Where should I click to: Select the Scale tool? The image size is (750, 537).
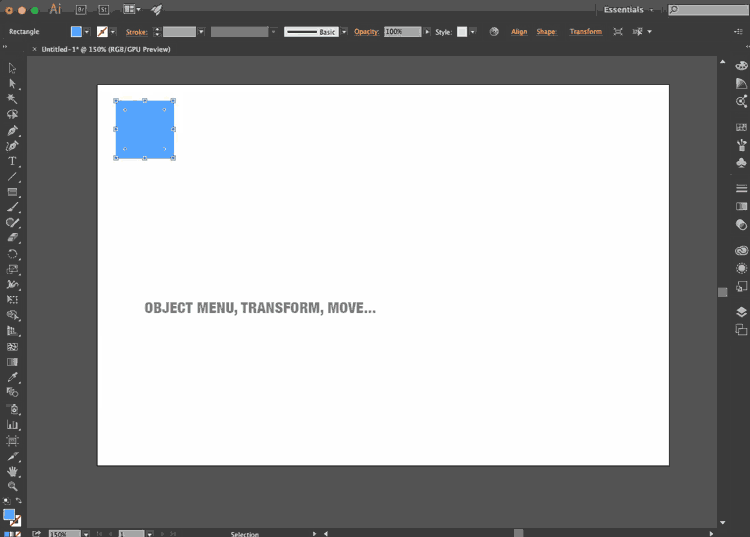pos(12,269)
